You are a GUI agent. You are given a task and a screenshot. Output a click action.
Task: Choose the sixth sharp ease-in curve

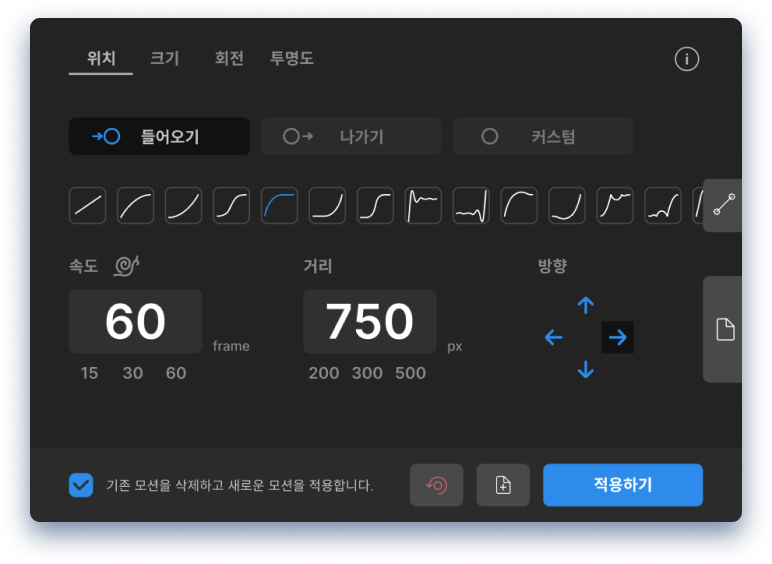tap(327, 205)
